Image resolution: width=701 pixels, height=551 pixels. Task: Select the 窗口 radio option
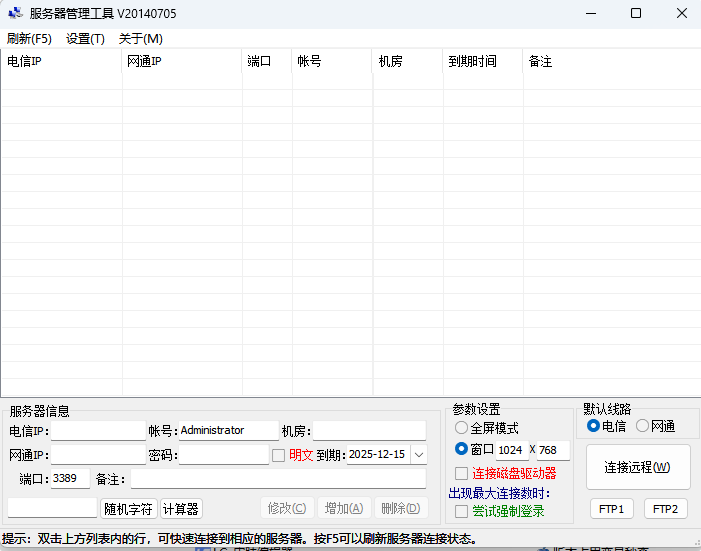point(462,449)
